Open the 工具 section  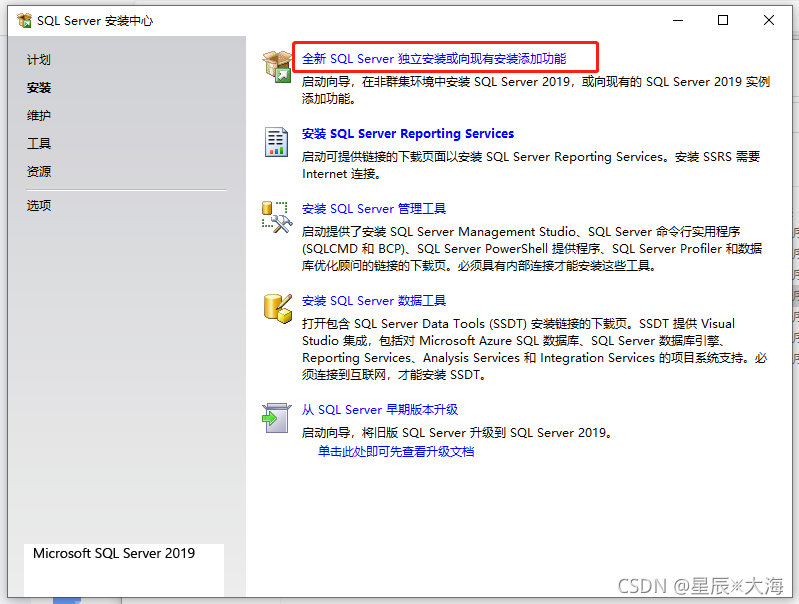pos(39,144)
